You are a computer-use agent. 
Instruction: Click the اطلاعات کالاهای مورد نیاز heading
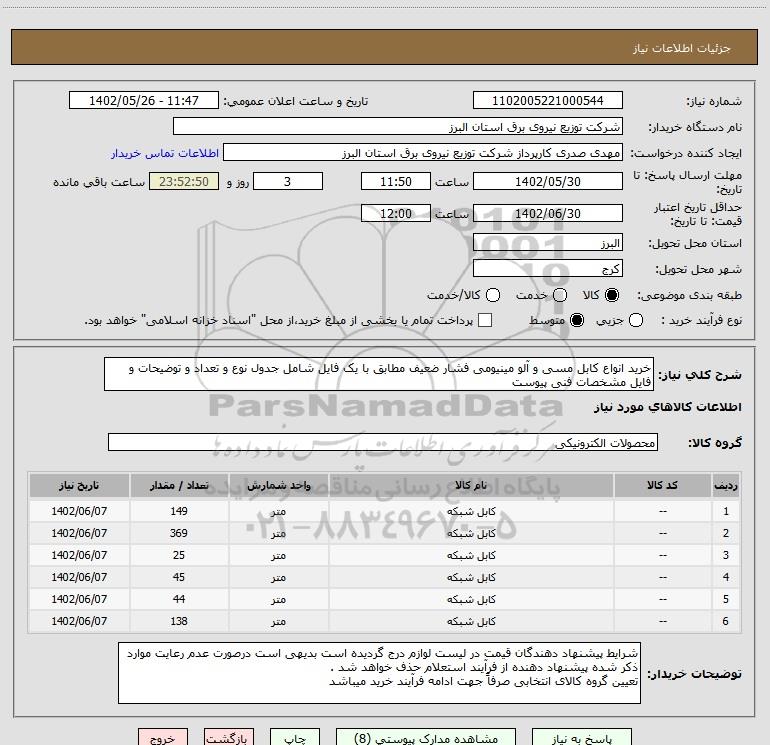(668, 407)
